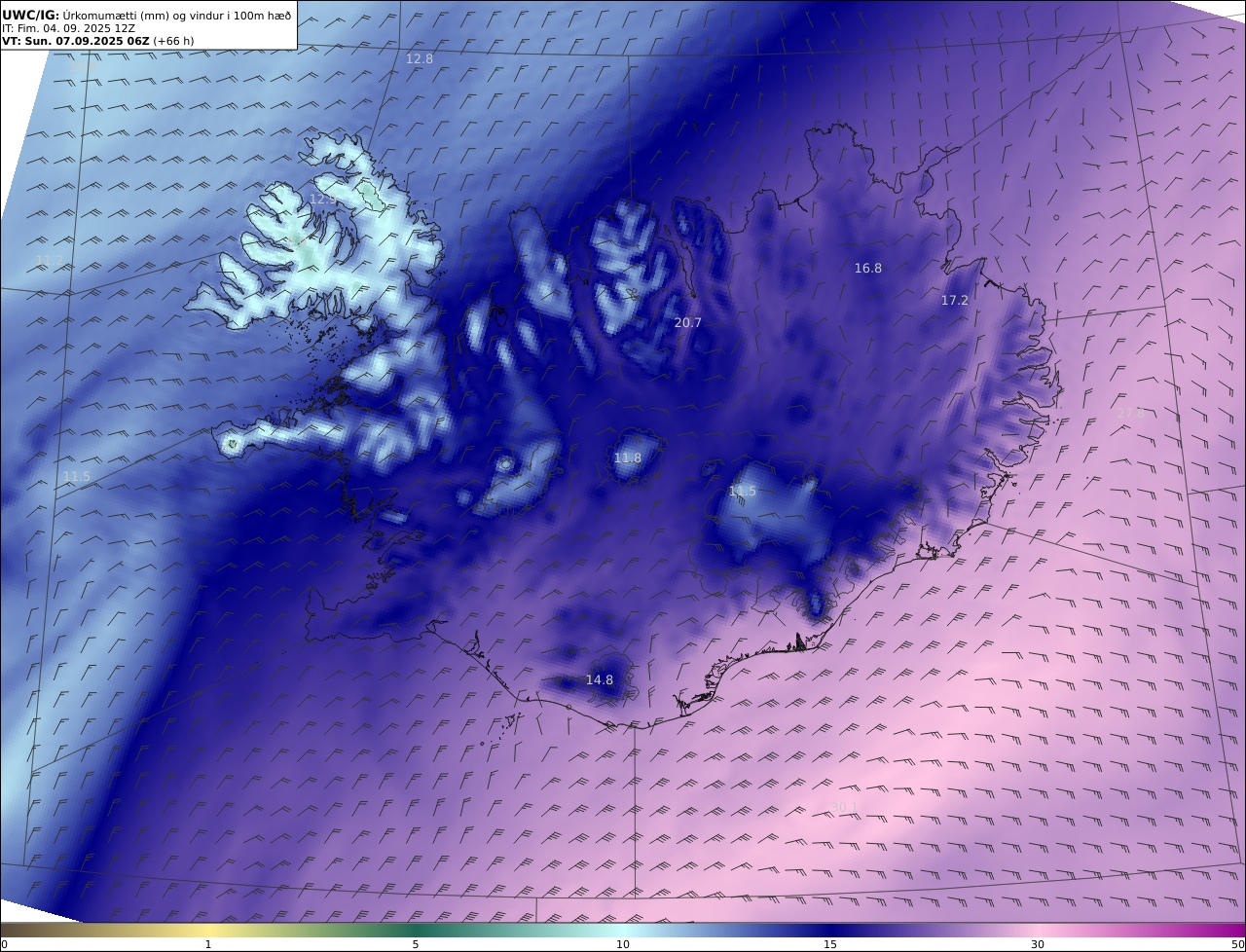The height and width of the screenshot is (952, 1246).
Task: Click the 11.2 value label over the sea
Action: point(49,261)
